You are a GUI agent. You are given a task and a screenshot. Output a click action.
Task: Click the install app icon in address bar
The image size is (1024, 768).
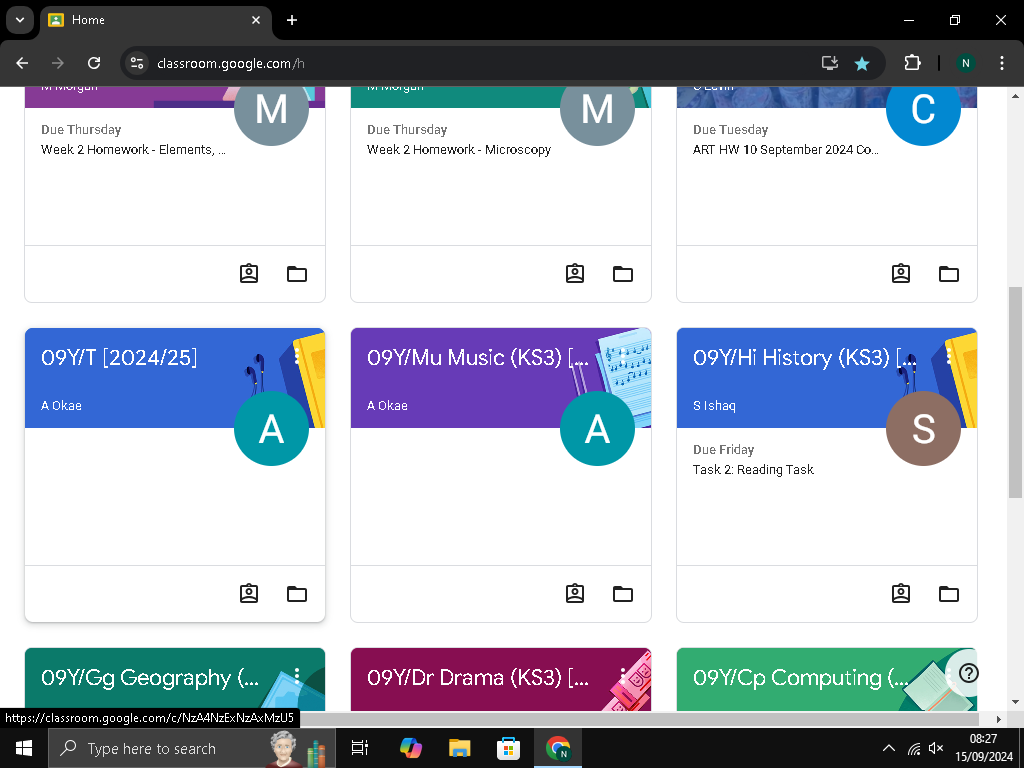click(x=829, y=63)
